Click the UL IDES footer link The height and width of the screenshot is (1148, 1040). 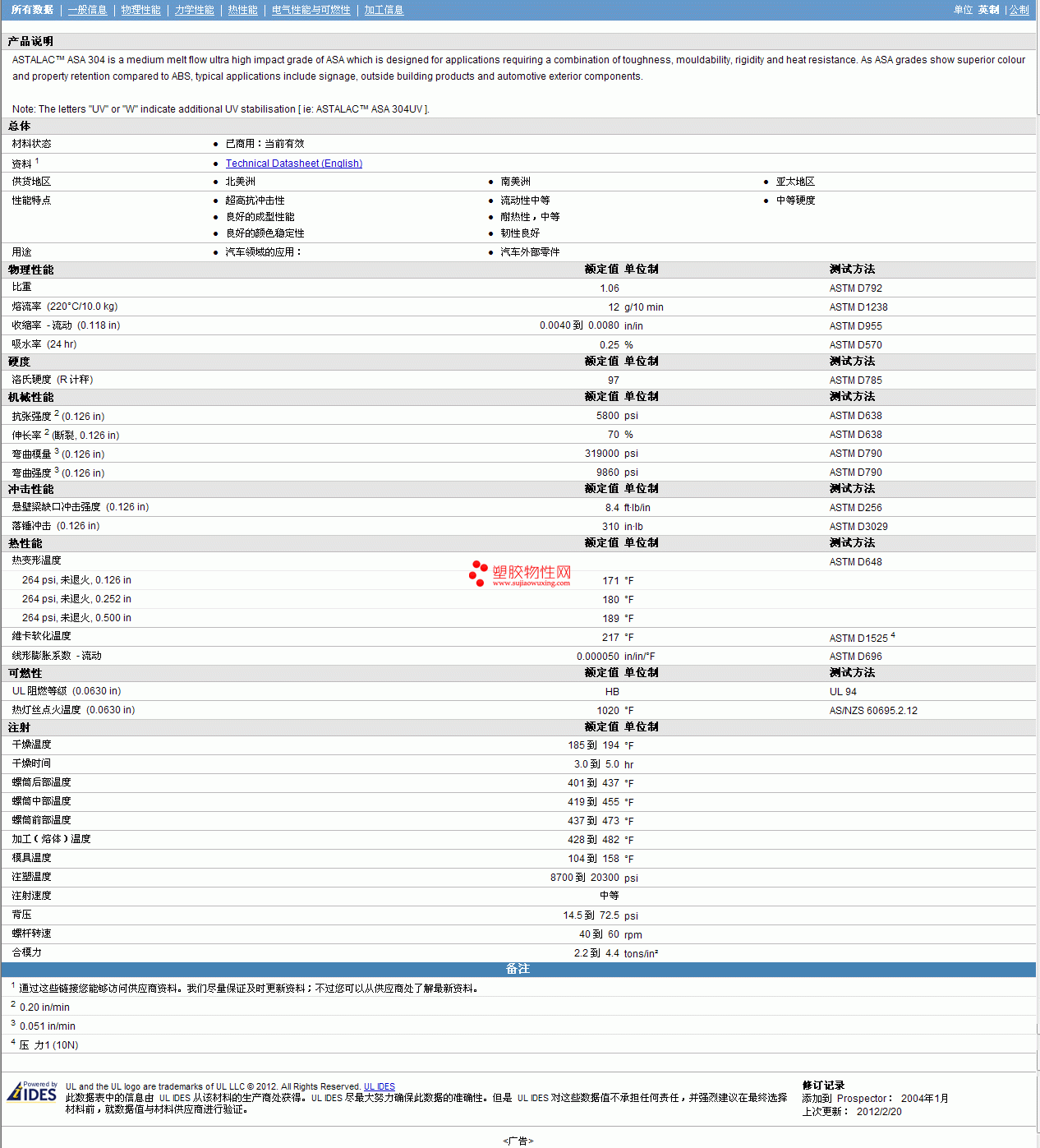click(380, 1086)
